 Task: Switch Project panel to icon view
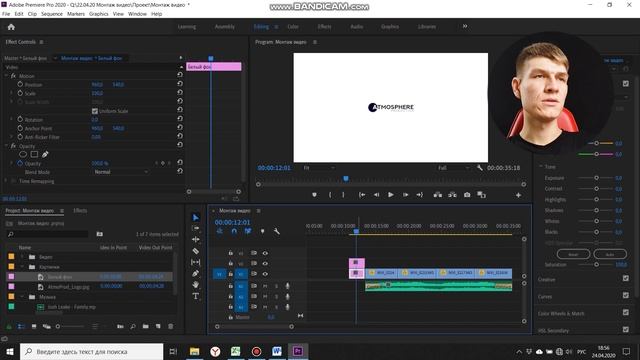pos(34,327)
